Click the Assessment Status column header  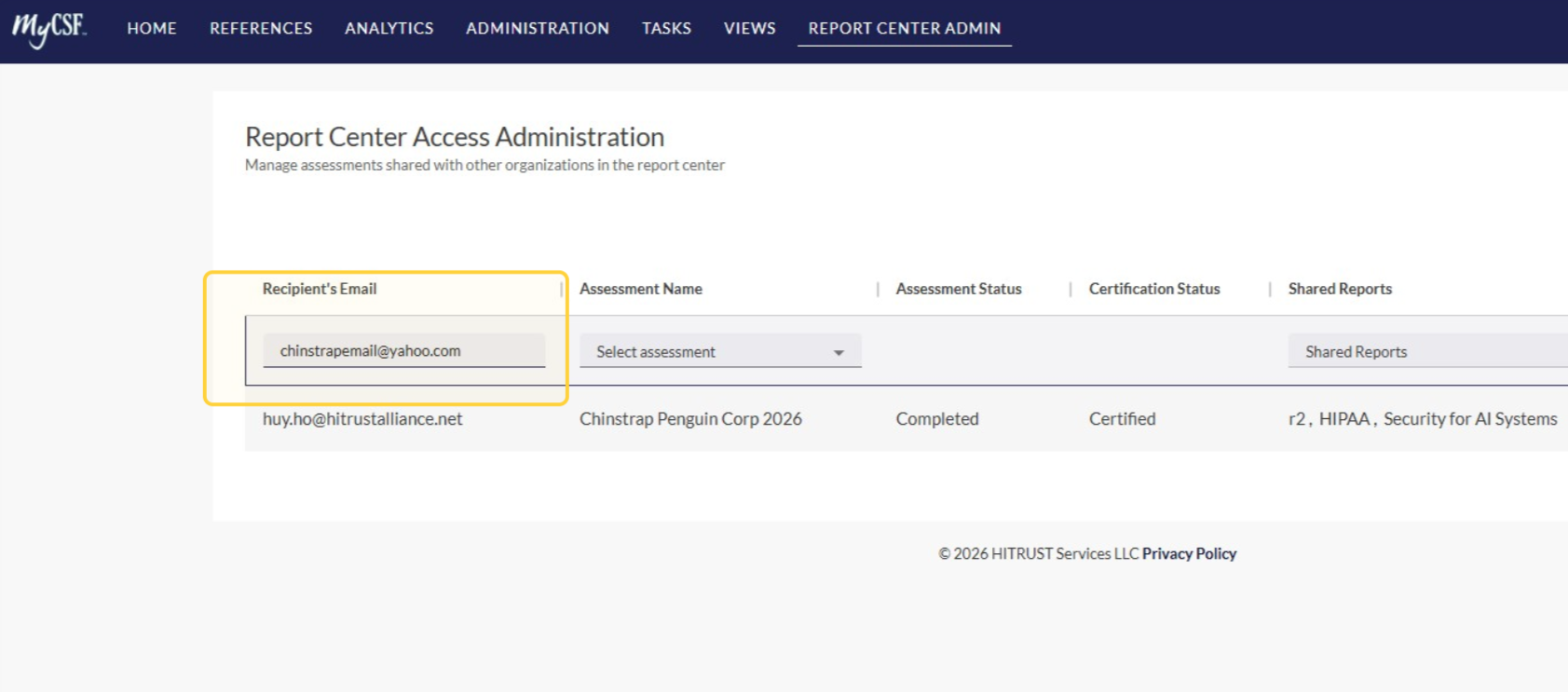[959, 289]
